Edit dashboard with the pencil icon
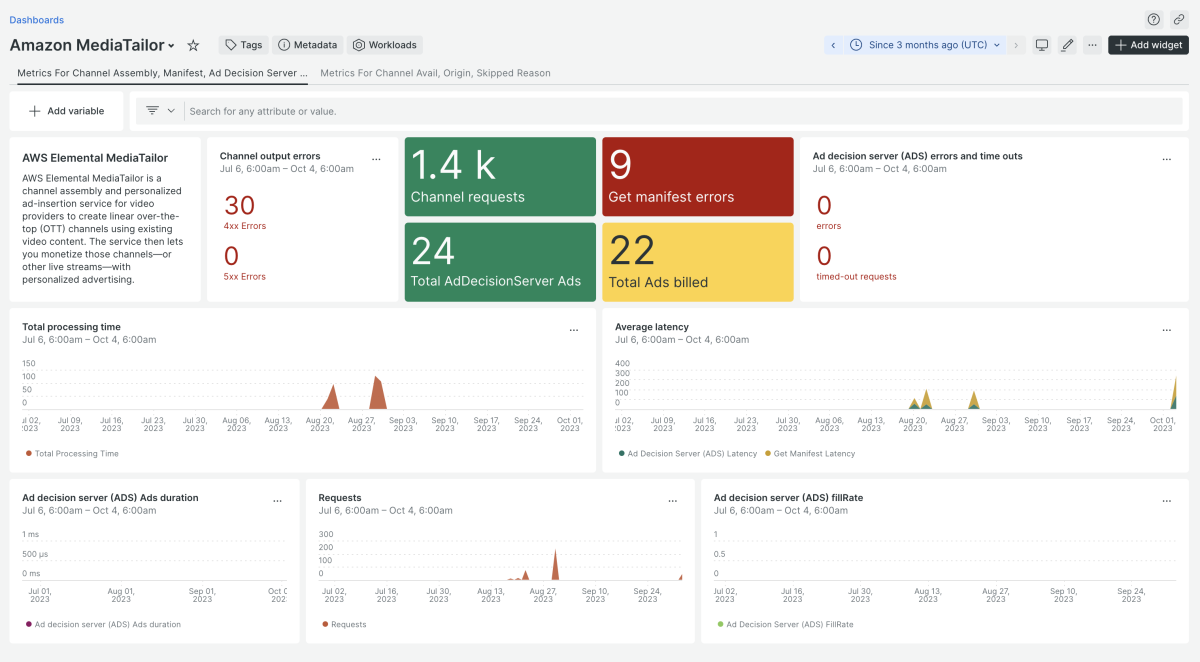Viewport: 1200px width, 662px height. click(1067, 45)
